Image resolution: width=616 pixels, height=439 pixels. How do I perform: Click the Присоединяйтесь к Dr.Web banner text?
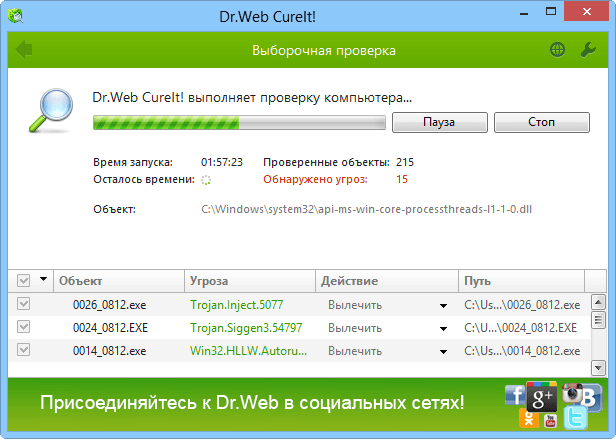(252, 403)
